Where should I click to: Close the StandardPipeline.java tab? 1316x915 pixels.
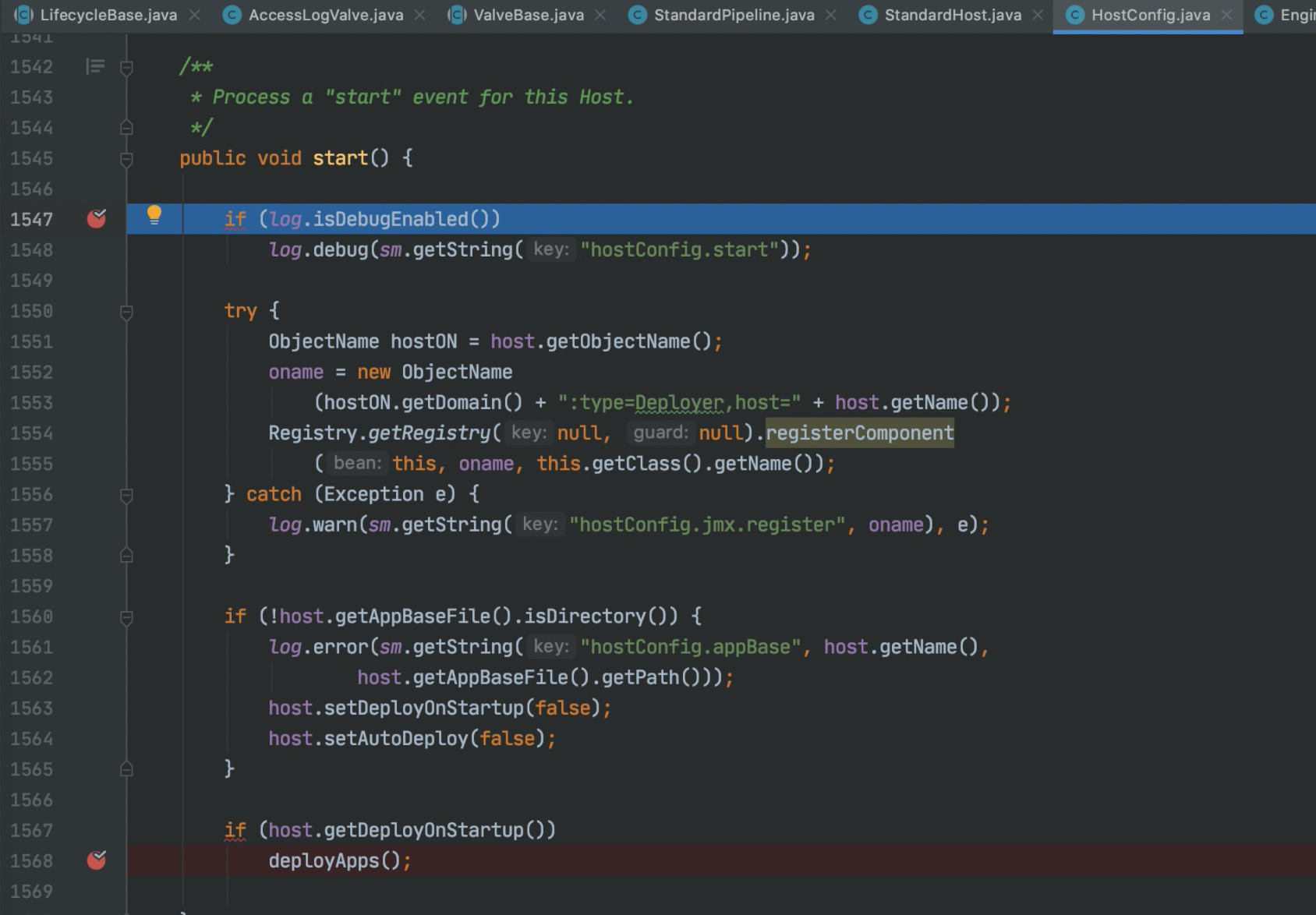click(831, 15)
